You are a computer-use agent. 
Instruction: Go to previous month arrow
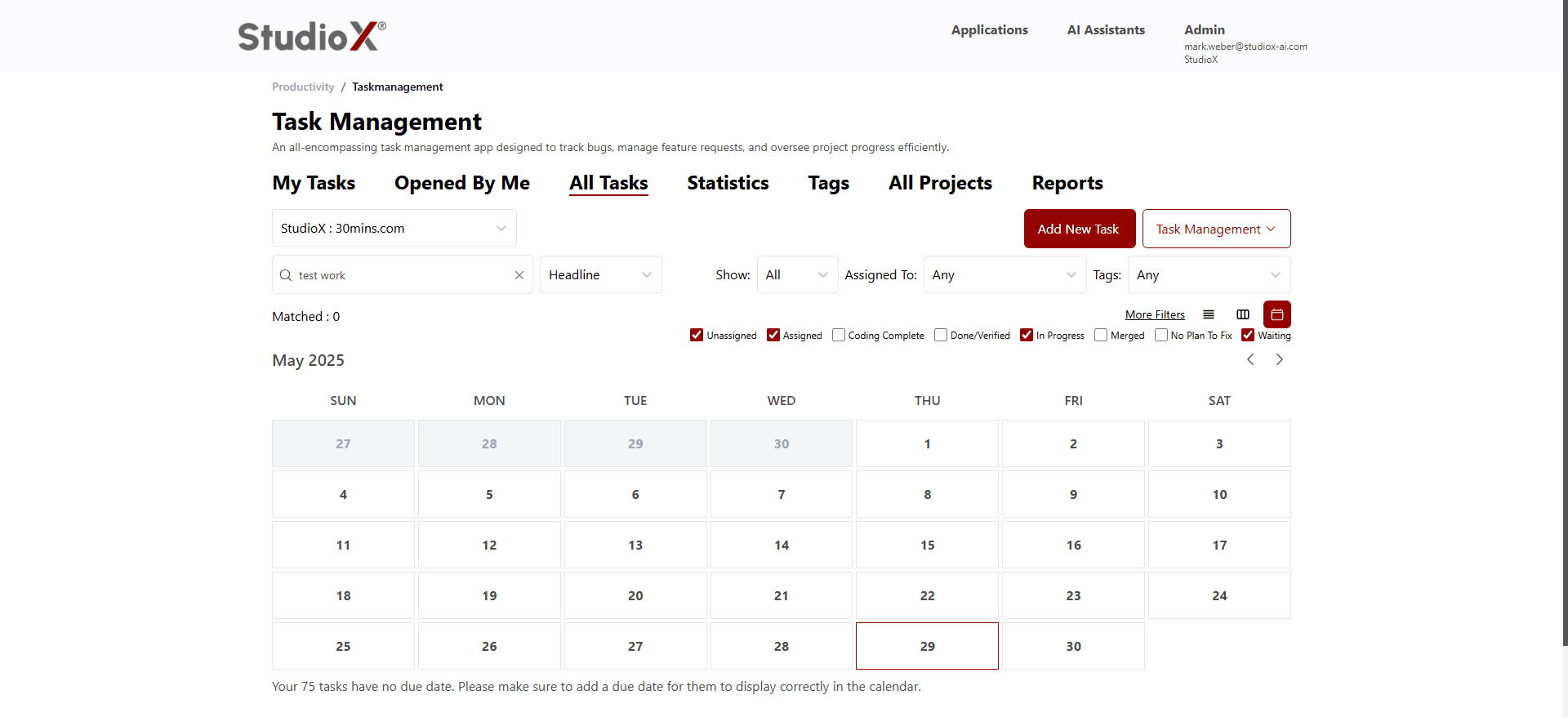[x=1250, y=359]
